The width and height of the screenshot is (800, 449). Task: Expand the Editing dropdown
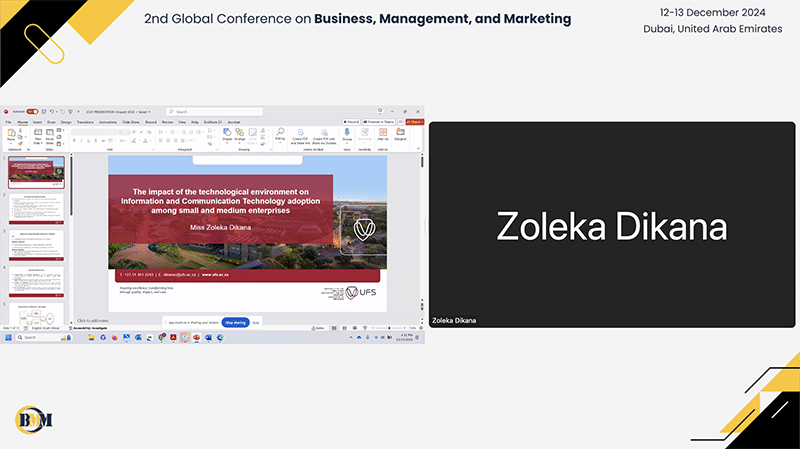(278, 136)
